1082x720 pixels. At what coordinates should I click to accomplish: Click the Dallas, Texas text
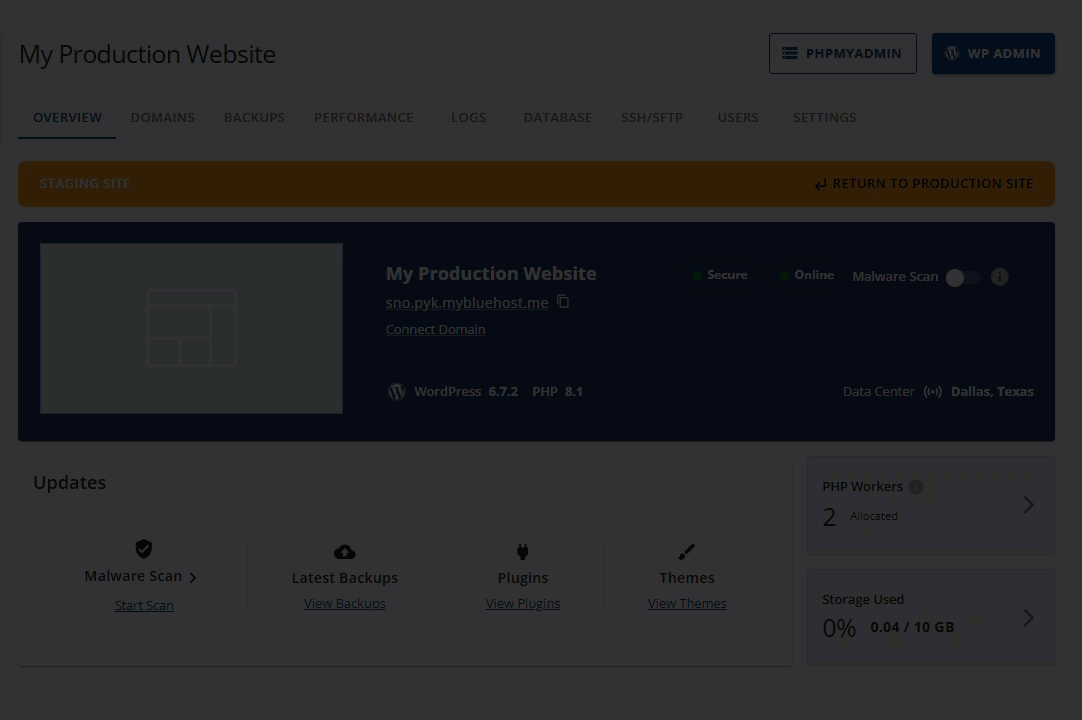(x=992, y=391)
